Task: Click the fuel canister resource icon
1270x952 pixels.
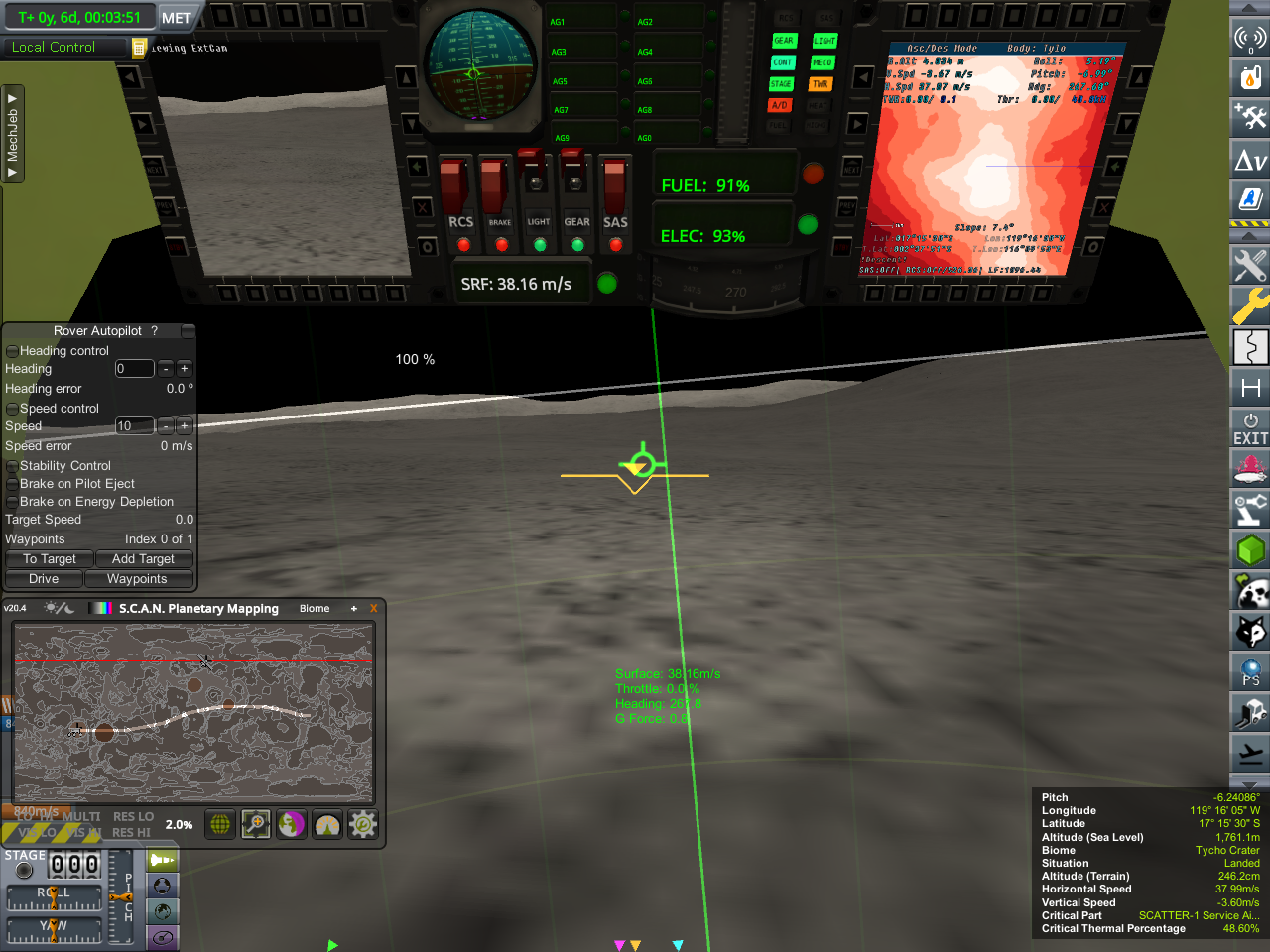Action: (x=1250, y=76)
